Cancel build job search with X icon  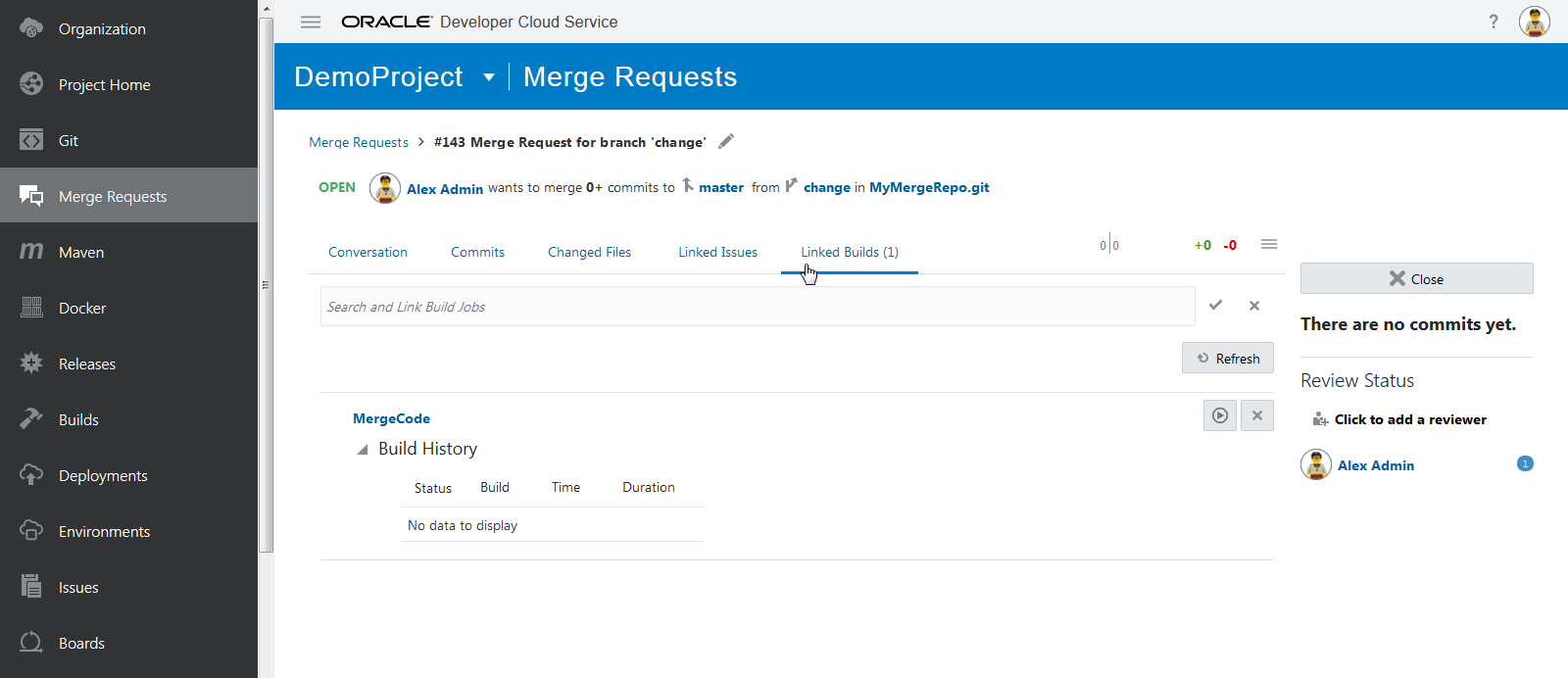pyautogui.click(x=1254, y=306)
